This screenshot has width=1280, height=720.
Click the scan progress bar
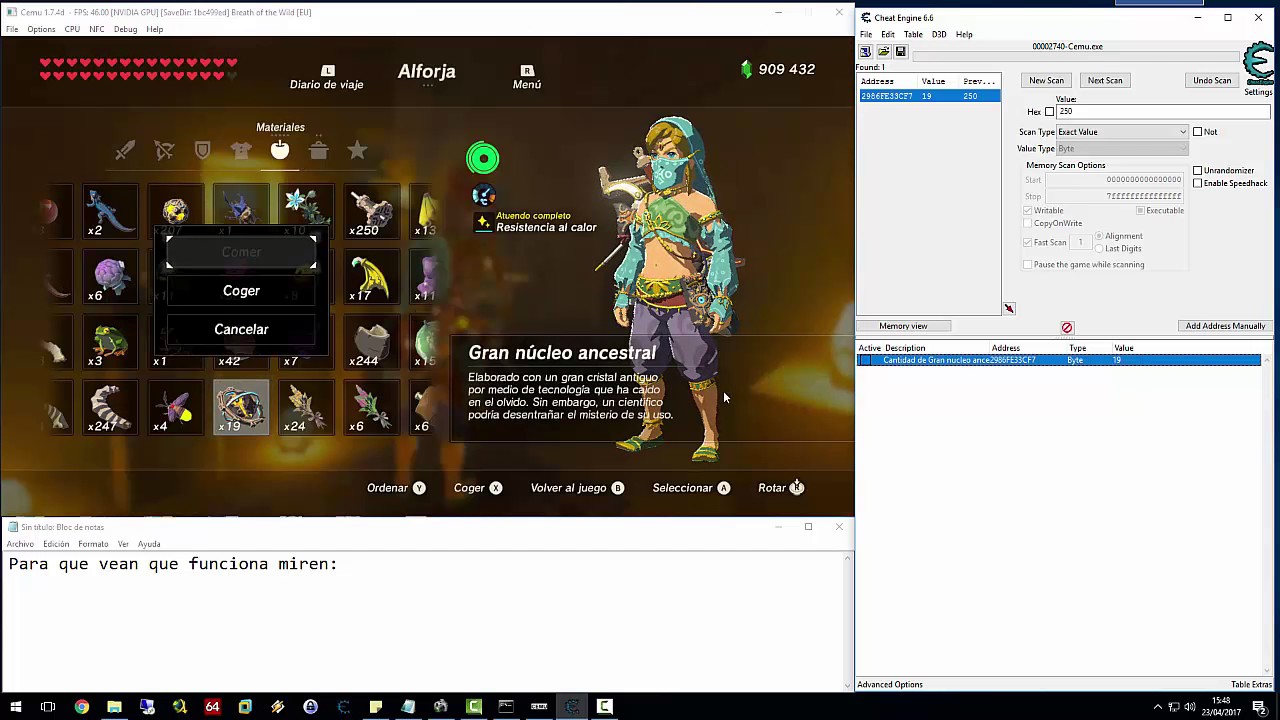(1075, 54)
